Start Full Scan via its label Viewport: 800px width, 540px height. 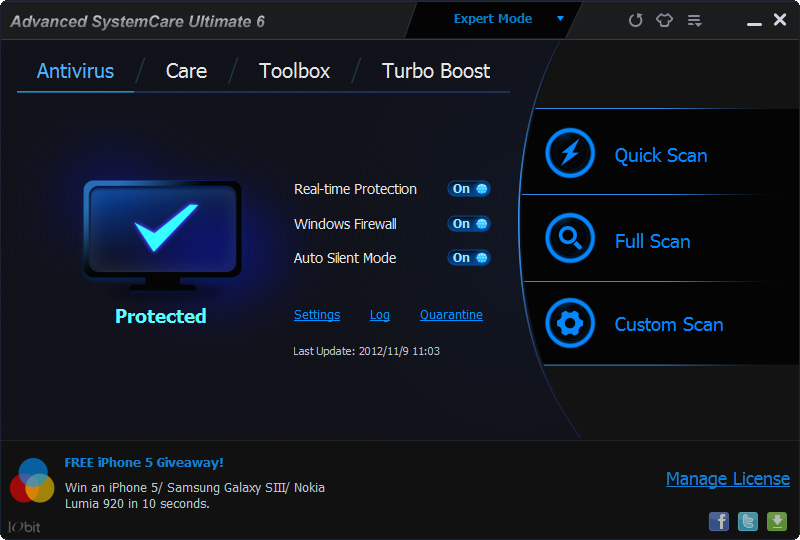pyautogui.click(x=653, y=241)
